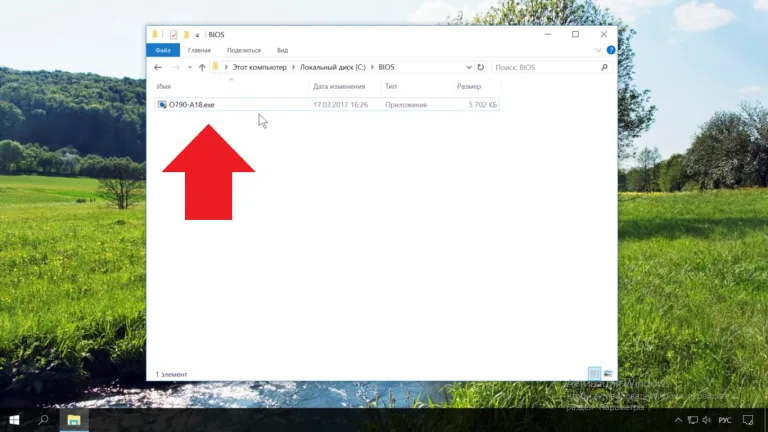This screenshot has width=768, height=432.
Task: Open recent locations dropdown arrow
Action: [190, 67]
